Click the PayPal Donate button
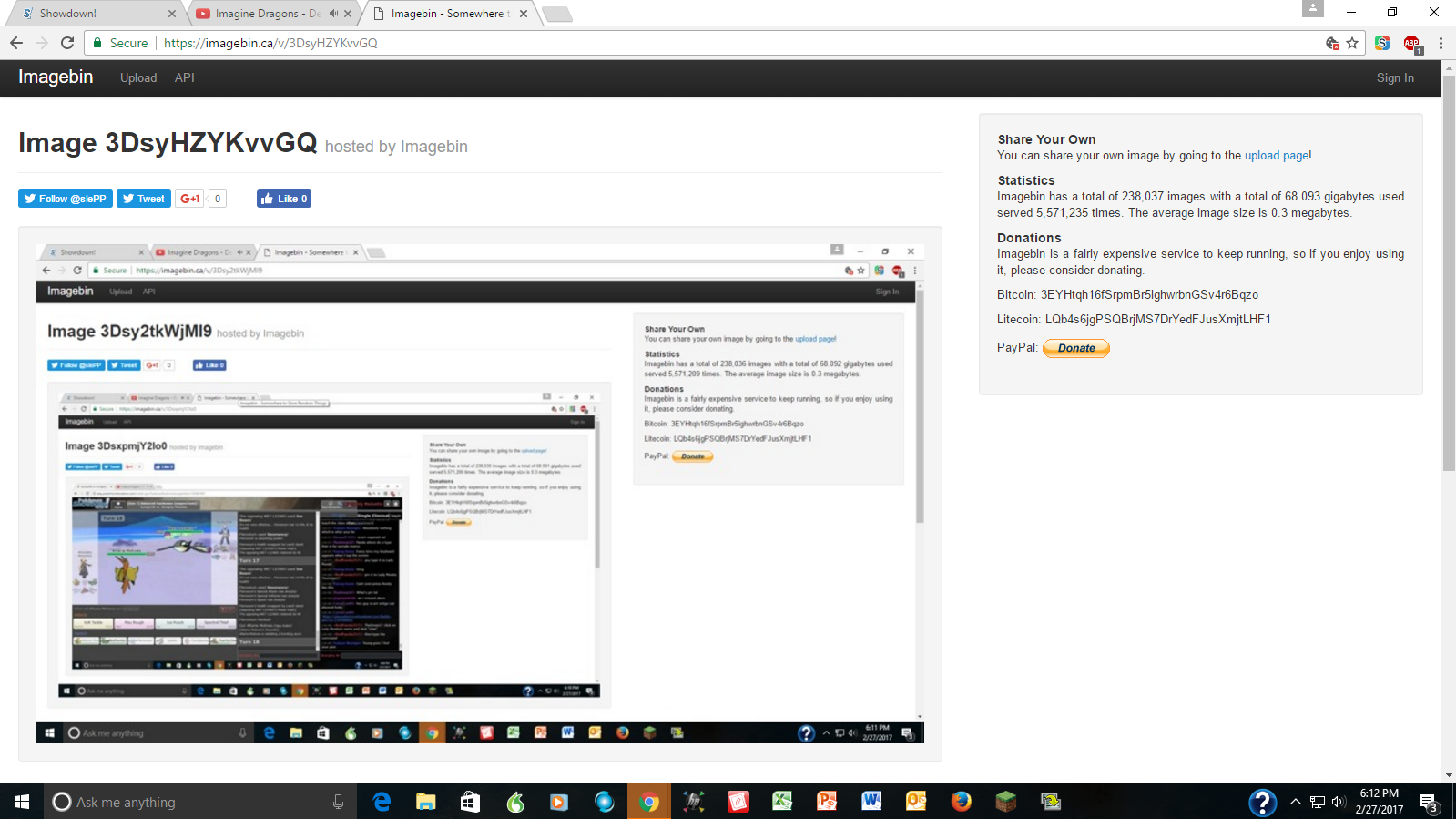The height and width of the screenshot is (819, 1456). coord(1076,348)
